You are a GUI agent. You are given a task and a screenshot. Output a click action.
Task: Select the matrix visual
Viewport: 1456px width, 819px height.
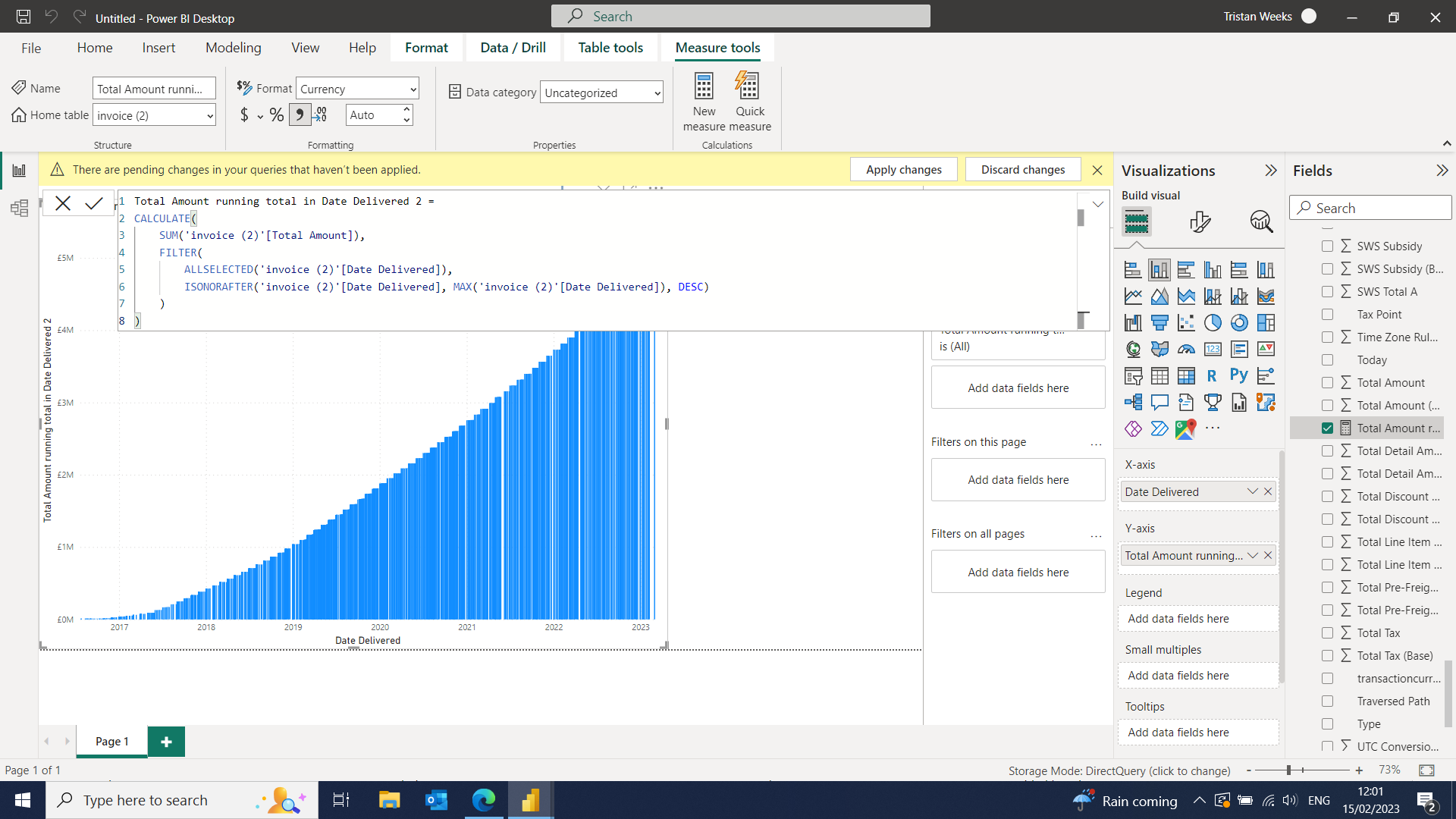(1186, 376)
